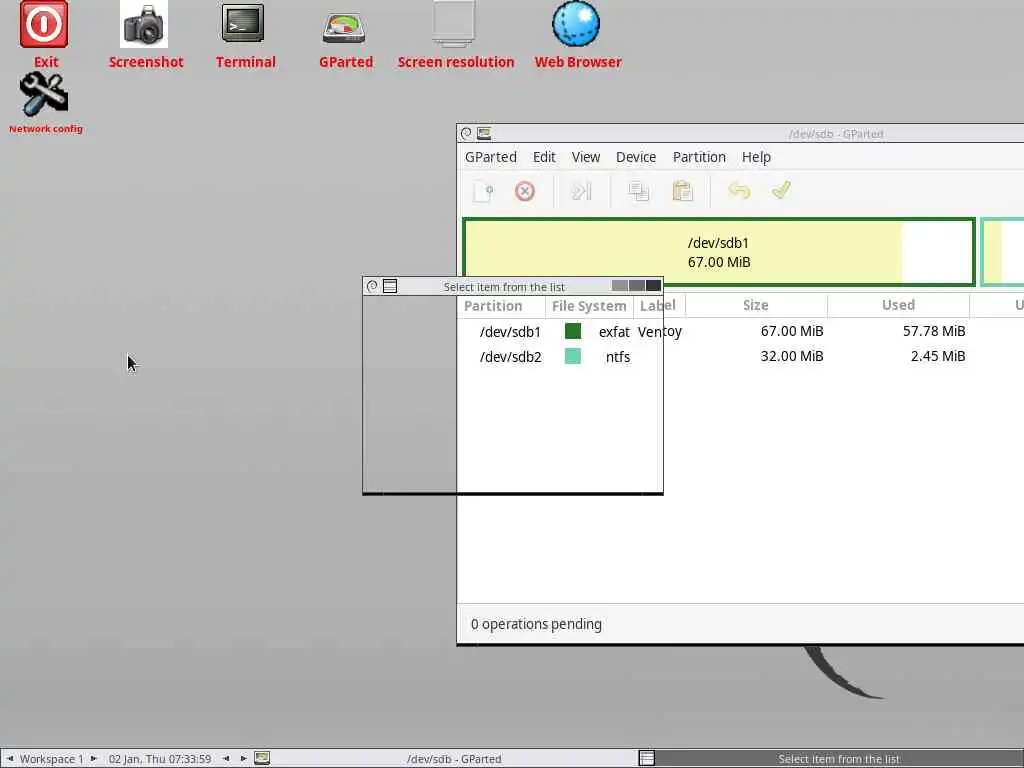
Task: Click the taskbar next window arrow
Action: 244,758
